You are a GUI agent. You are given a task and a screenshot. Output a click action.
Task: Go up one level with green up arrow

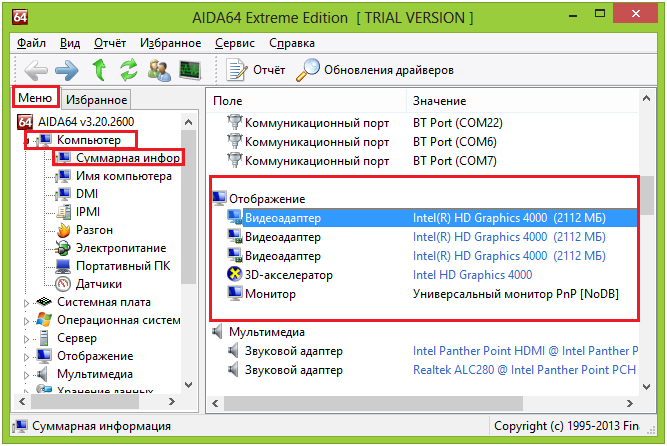[x=100, y=70]
